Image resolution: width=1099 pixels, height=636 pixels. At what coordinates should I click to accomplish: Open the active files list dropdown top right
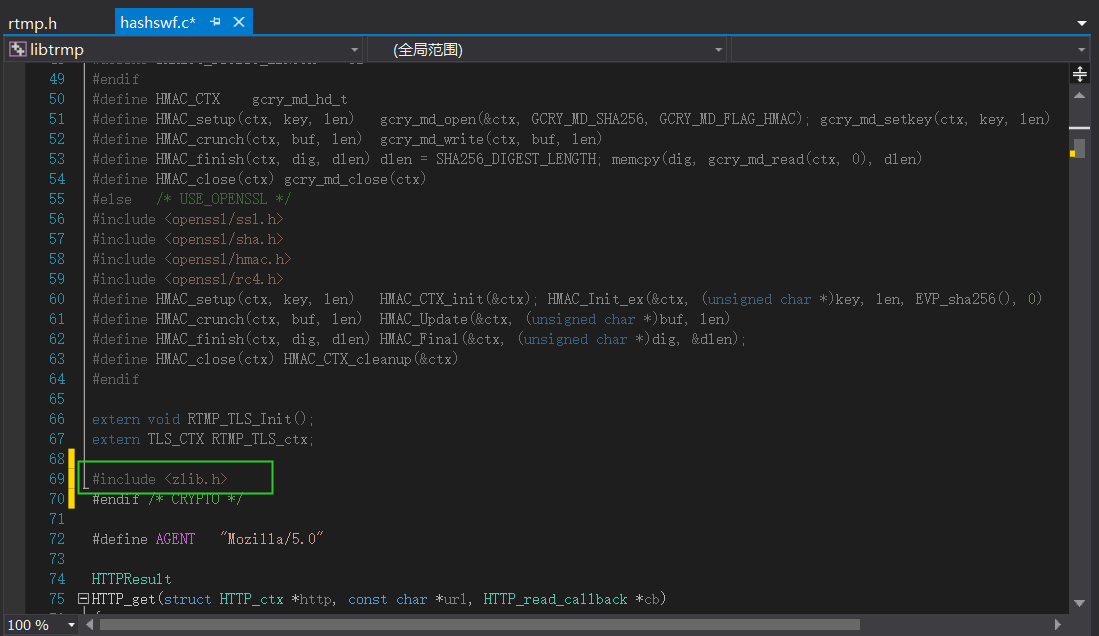(x=1083, y=20)
